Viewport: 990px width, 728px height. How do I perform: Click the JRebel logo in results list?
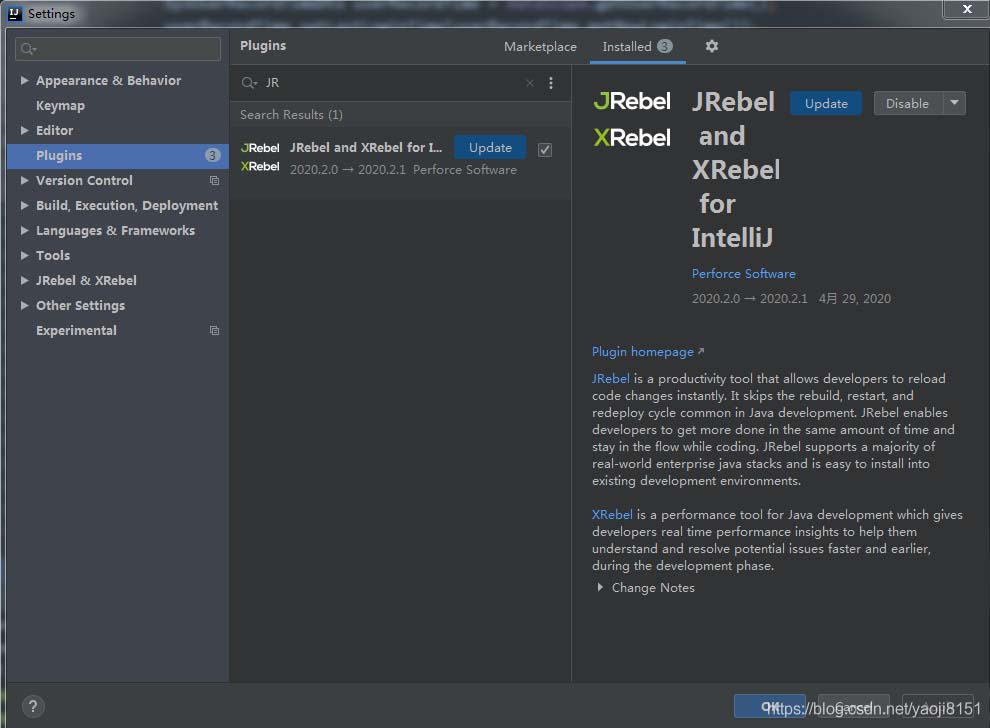(x=260, y=157)
